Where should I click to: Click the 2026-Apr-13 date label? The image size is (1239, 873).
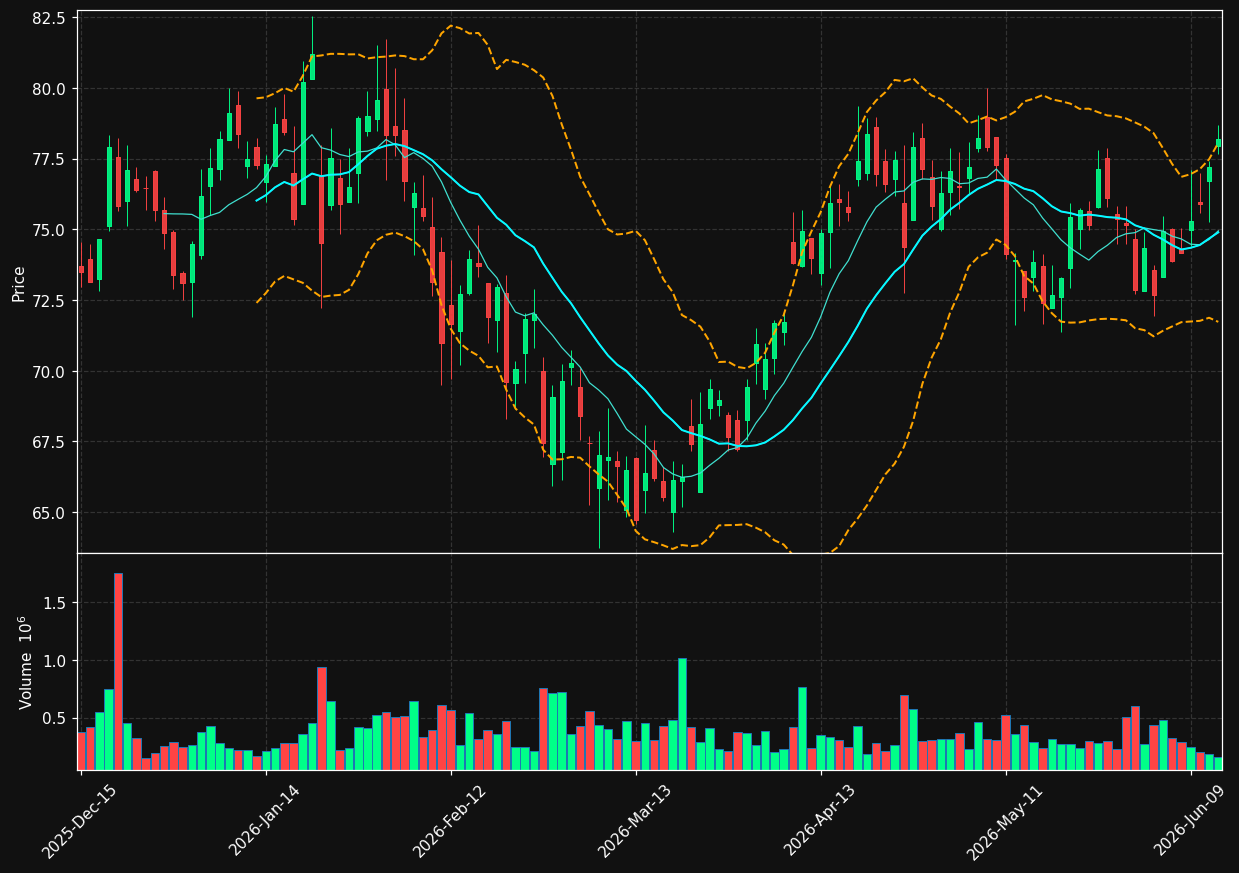820,820
